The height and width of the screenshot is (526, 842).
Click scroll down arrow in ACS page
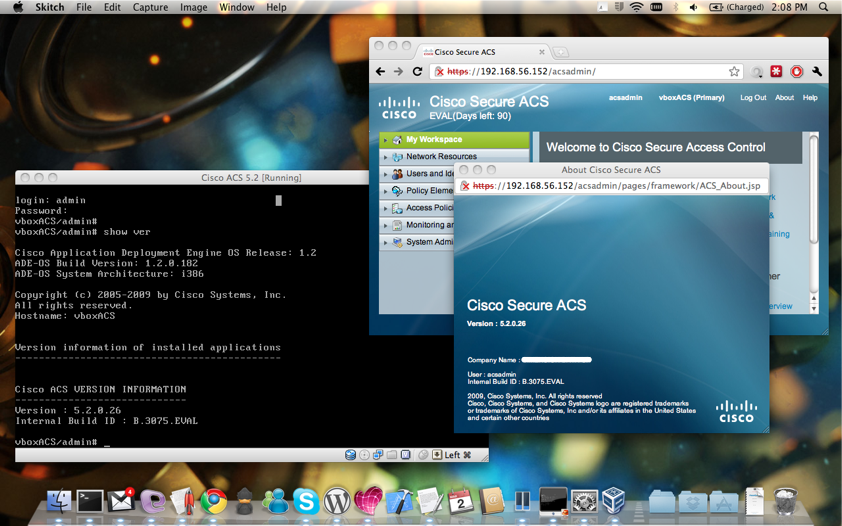[x=814, y=309]
